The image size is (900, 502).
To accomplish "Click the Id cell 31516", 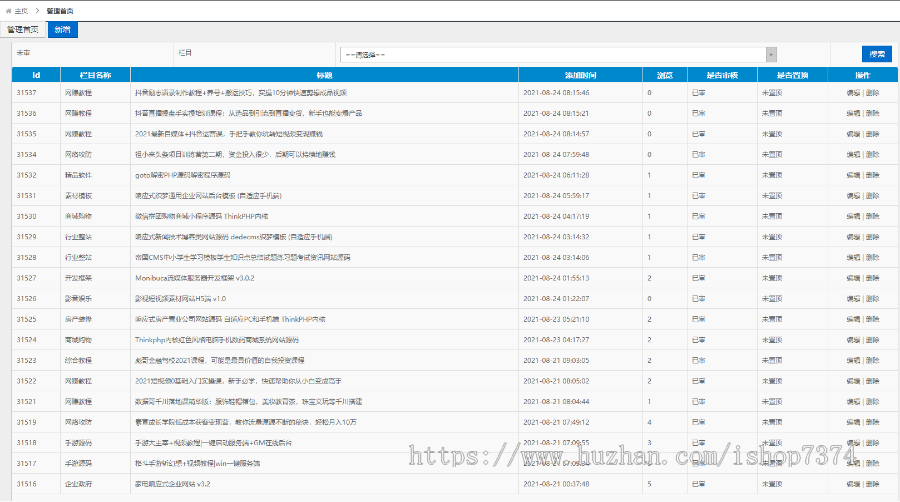I will click(26, 484).
